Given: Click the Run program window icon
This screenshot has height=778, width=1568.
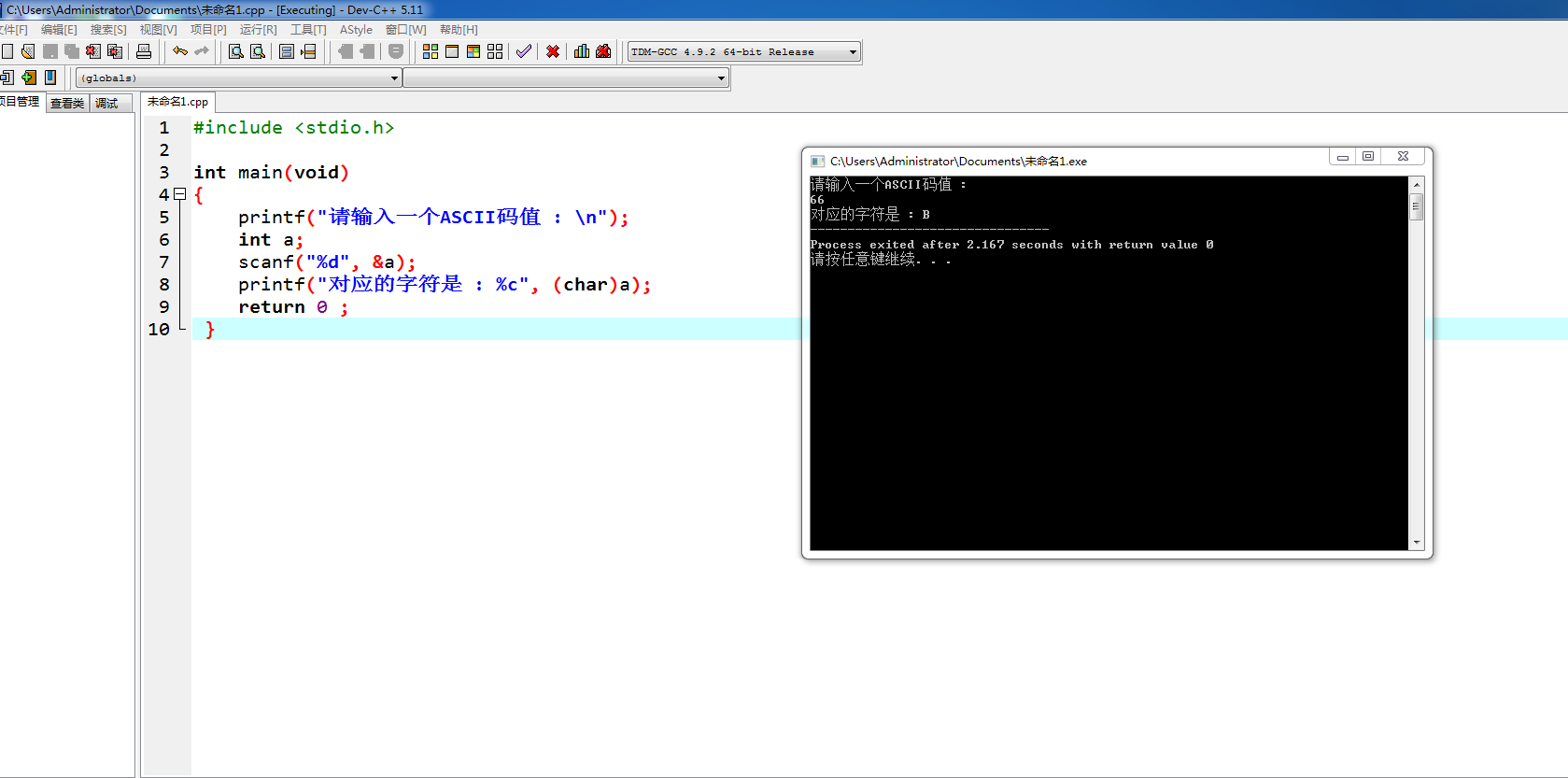Looking at the screenshot, I should pos(452,51).
